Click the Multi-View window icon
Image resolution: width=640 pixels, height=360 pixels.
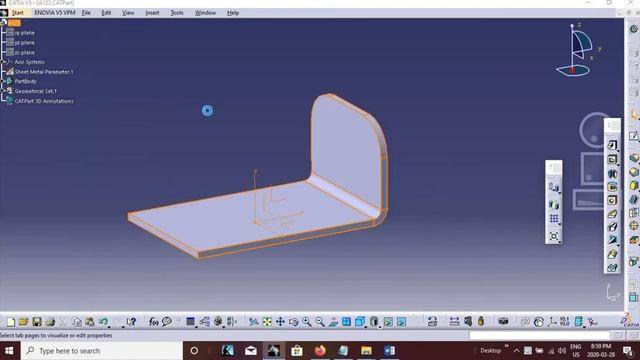[x=346, y=322]
